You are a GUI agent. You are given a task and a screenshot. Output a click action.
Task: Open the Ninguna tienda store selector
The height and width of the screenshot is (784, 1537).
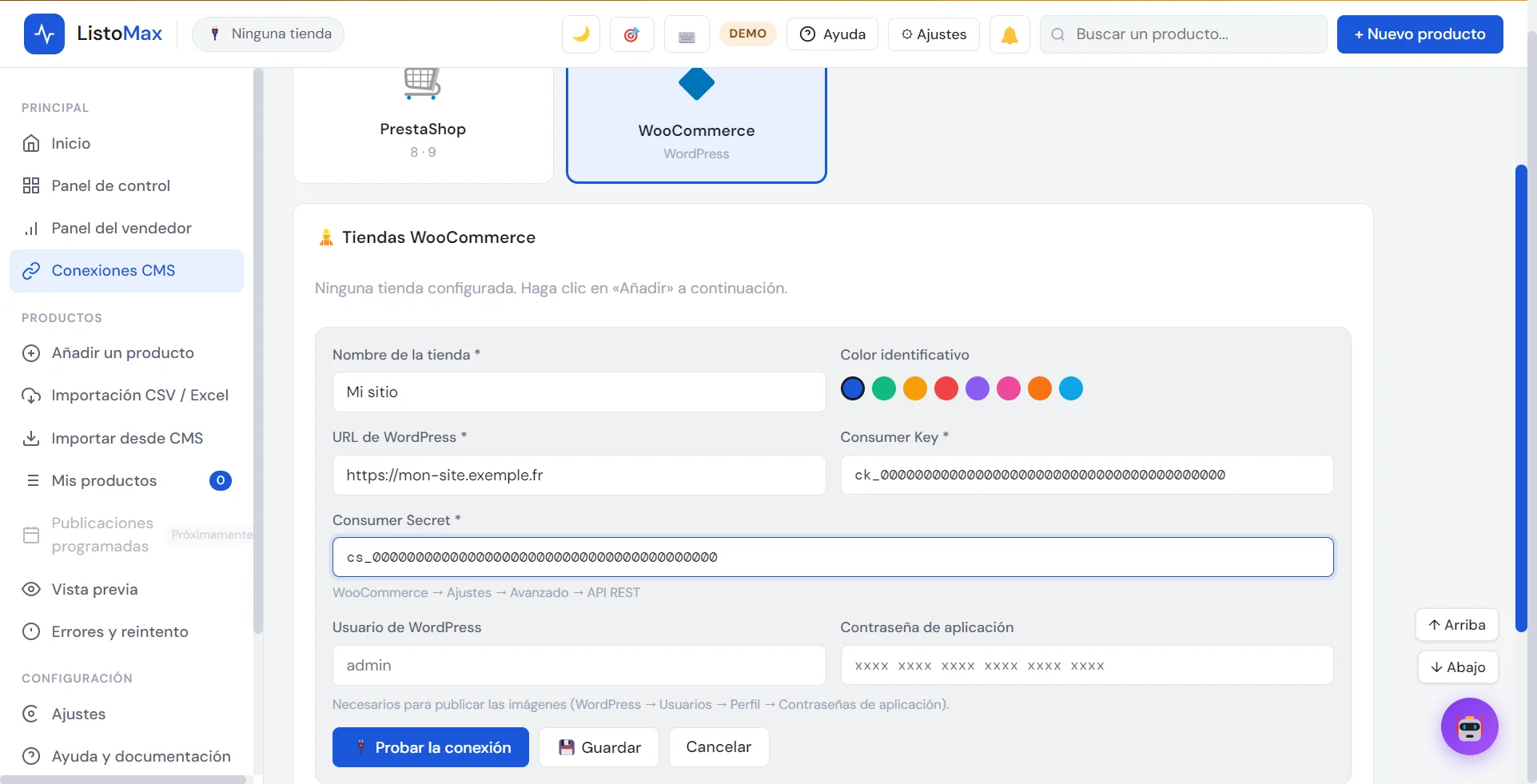(269, 34)
